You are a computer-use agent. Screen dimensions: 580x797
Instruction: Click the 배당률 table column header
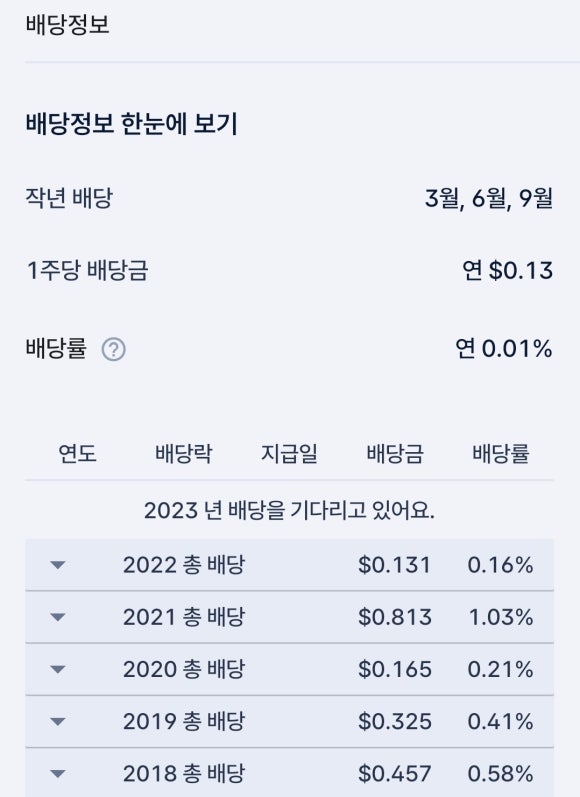(501, 453)
